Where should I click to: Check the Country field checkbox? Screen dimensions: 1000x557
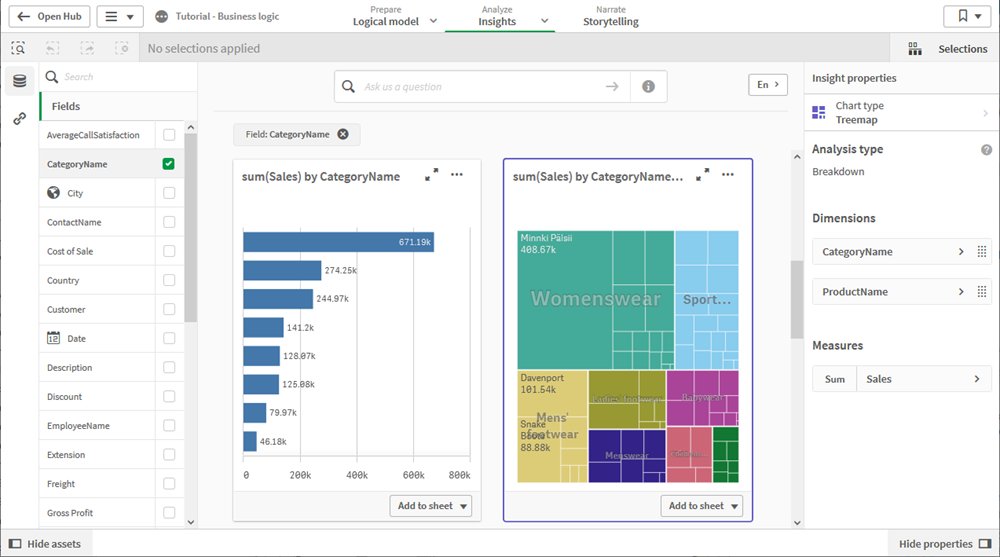169,281
